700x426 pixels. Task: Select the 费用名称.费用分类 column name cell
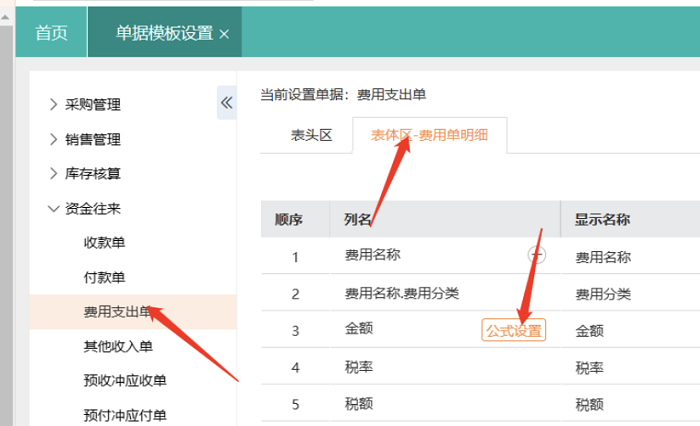coord(402,293)
